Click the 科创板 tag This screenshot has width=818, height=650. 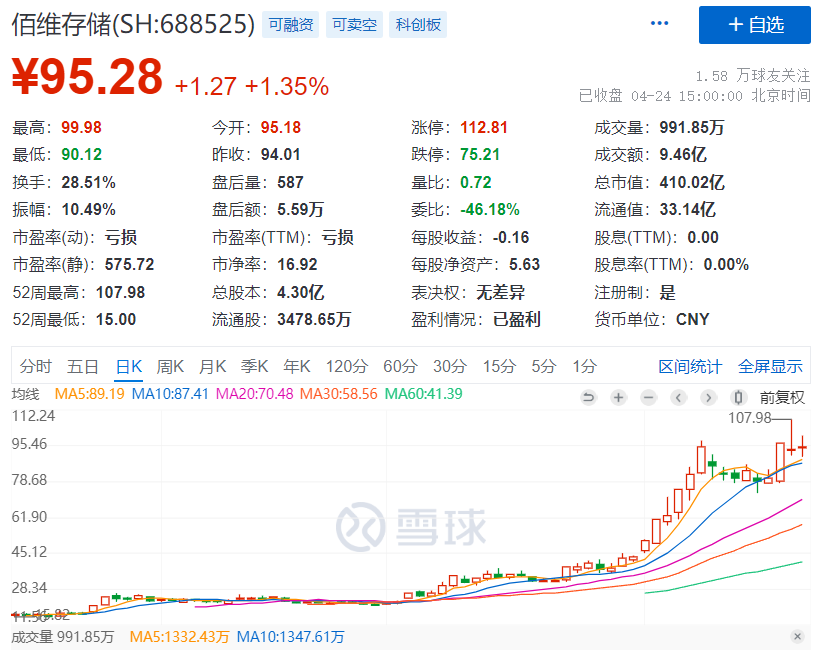[x=418, y=25]
